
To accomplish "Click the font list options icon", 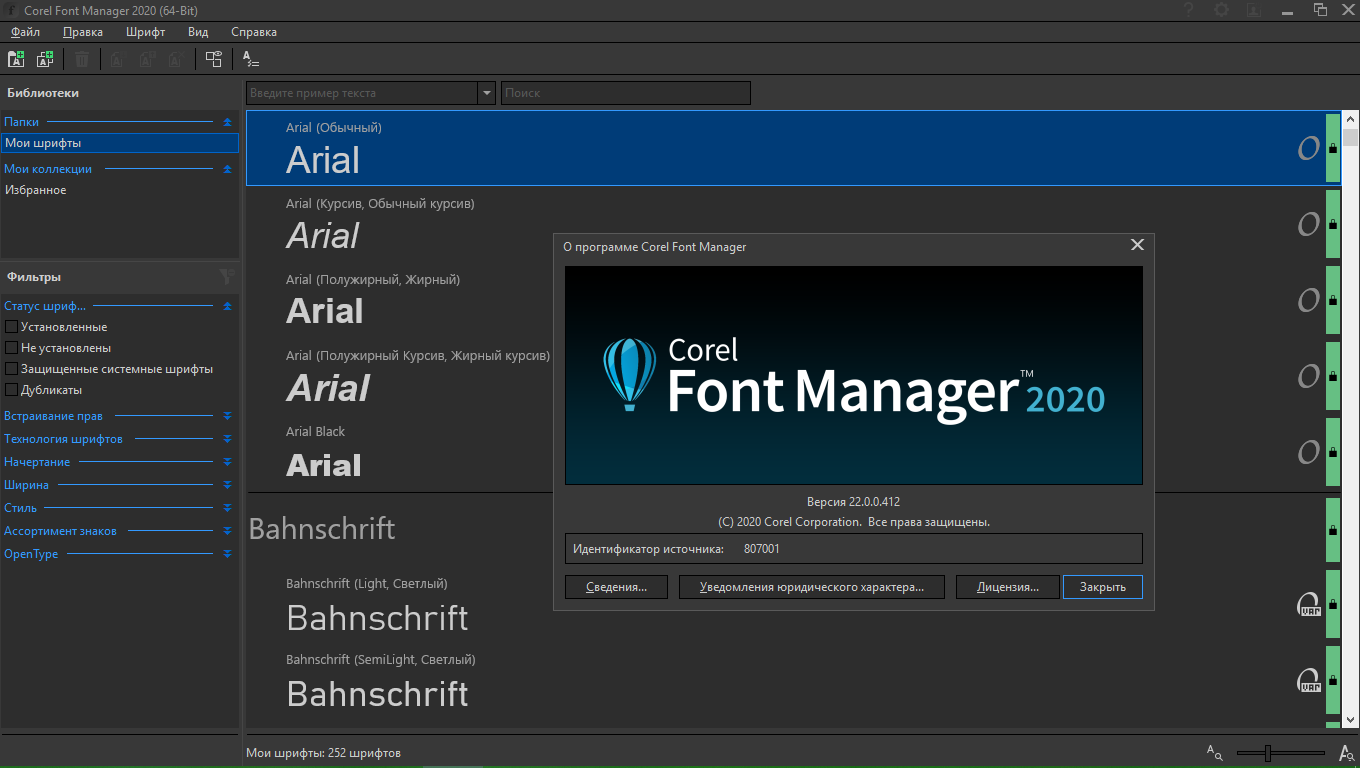I will [x=251, y=59].
